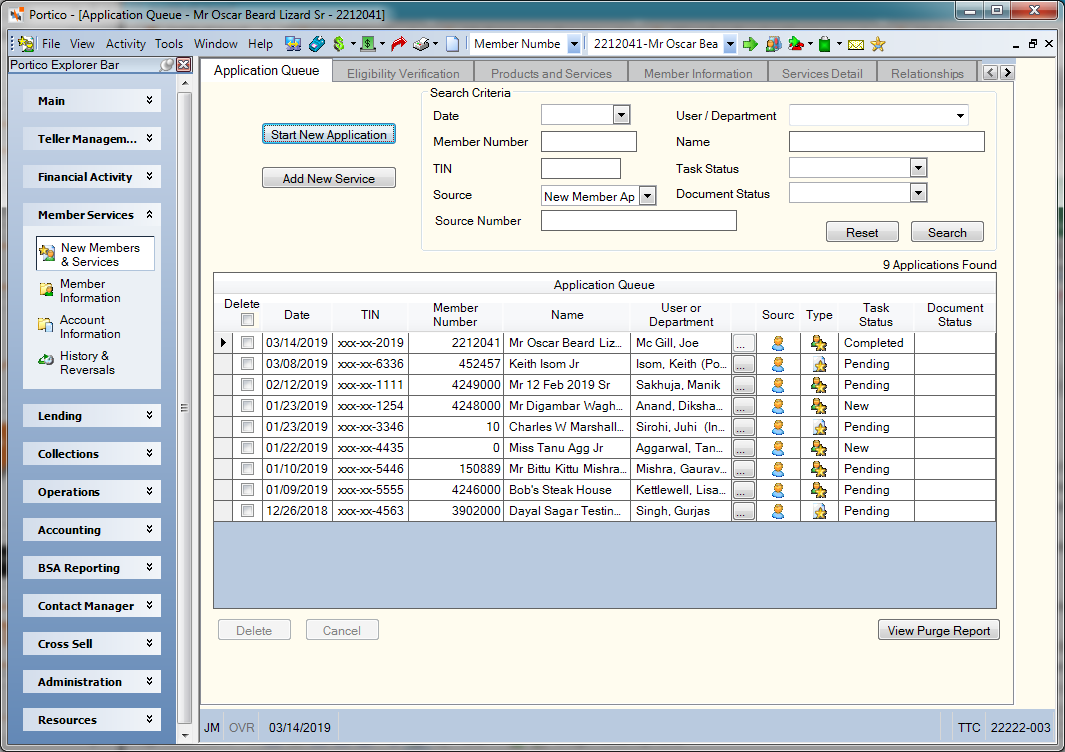Click the gold star favorites icon

click(878, 44)
